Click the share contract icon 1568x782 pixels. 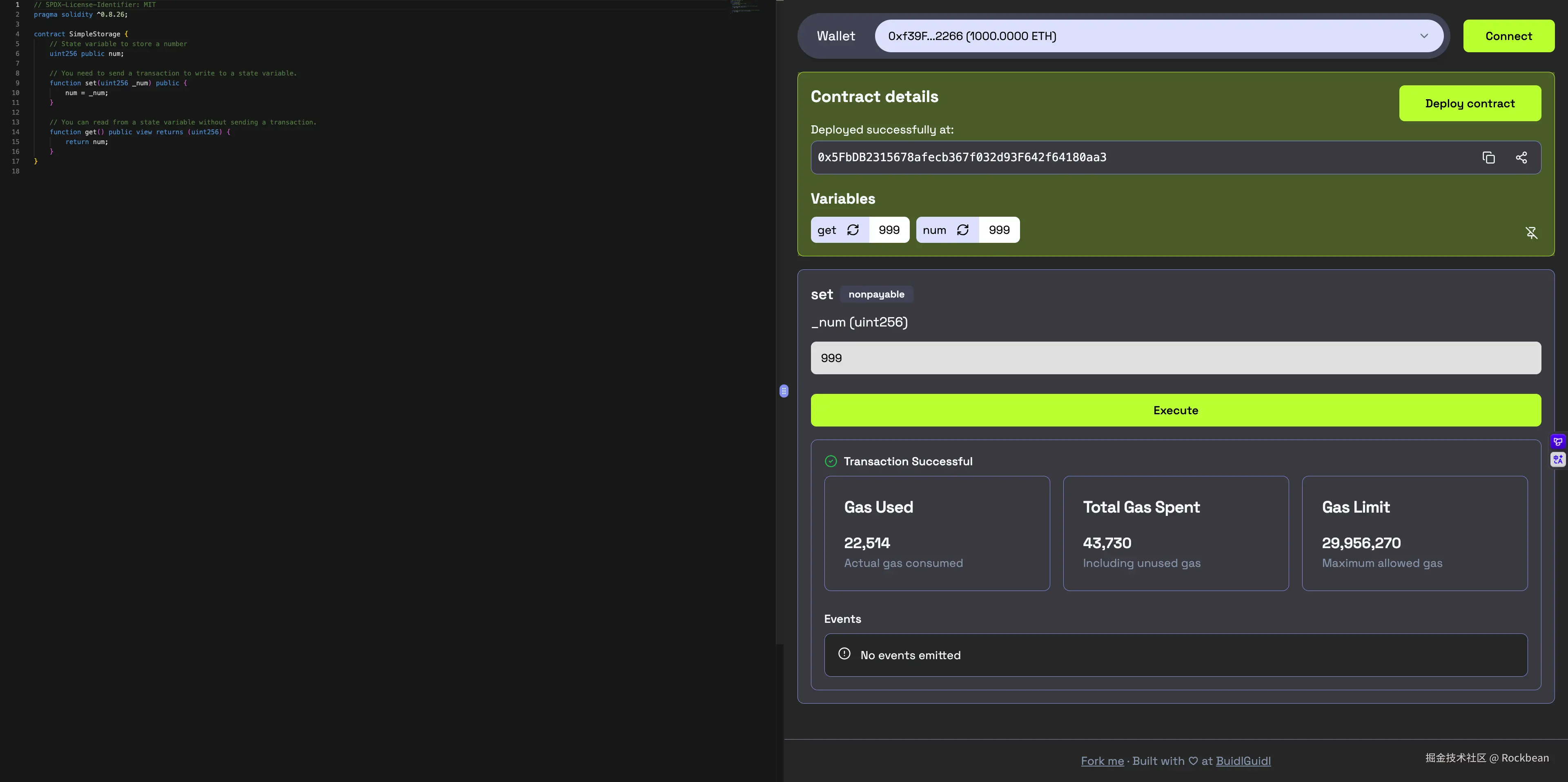tap(1521, 158)
